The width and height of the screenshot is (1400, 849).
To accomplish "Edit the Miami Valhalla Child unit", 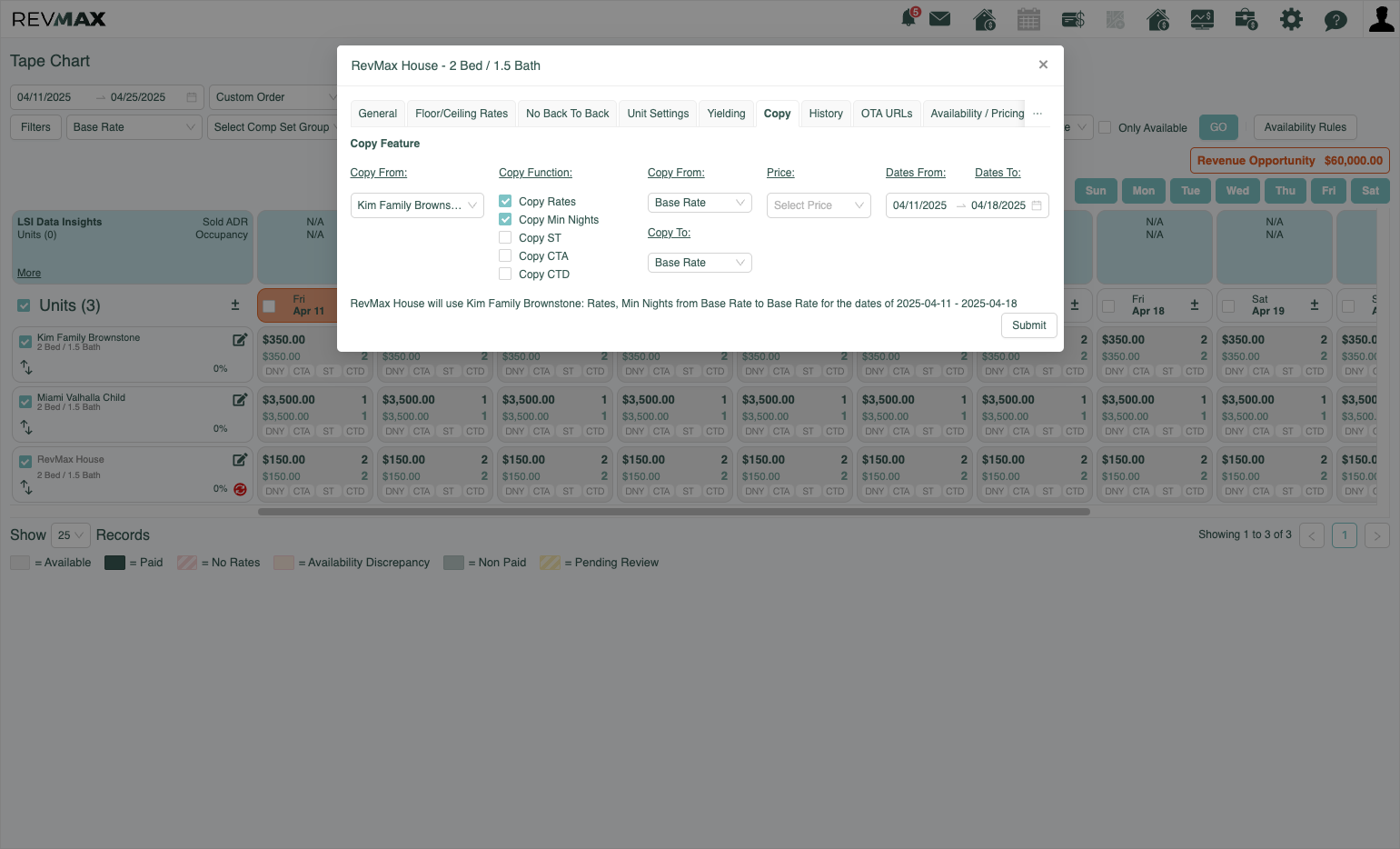I will pyautogui.click(x=240, y=400).
